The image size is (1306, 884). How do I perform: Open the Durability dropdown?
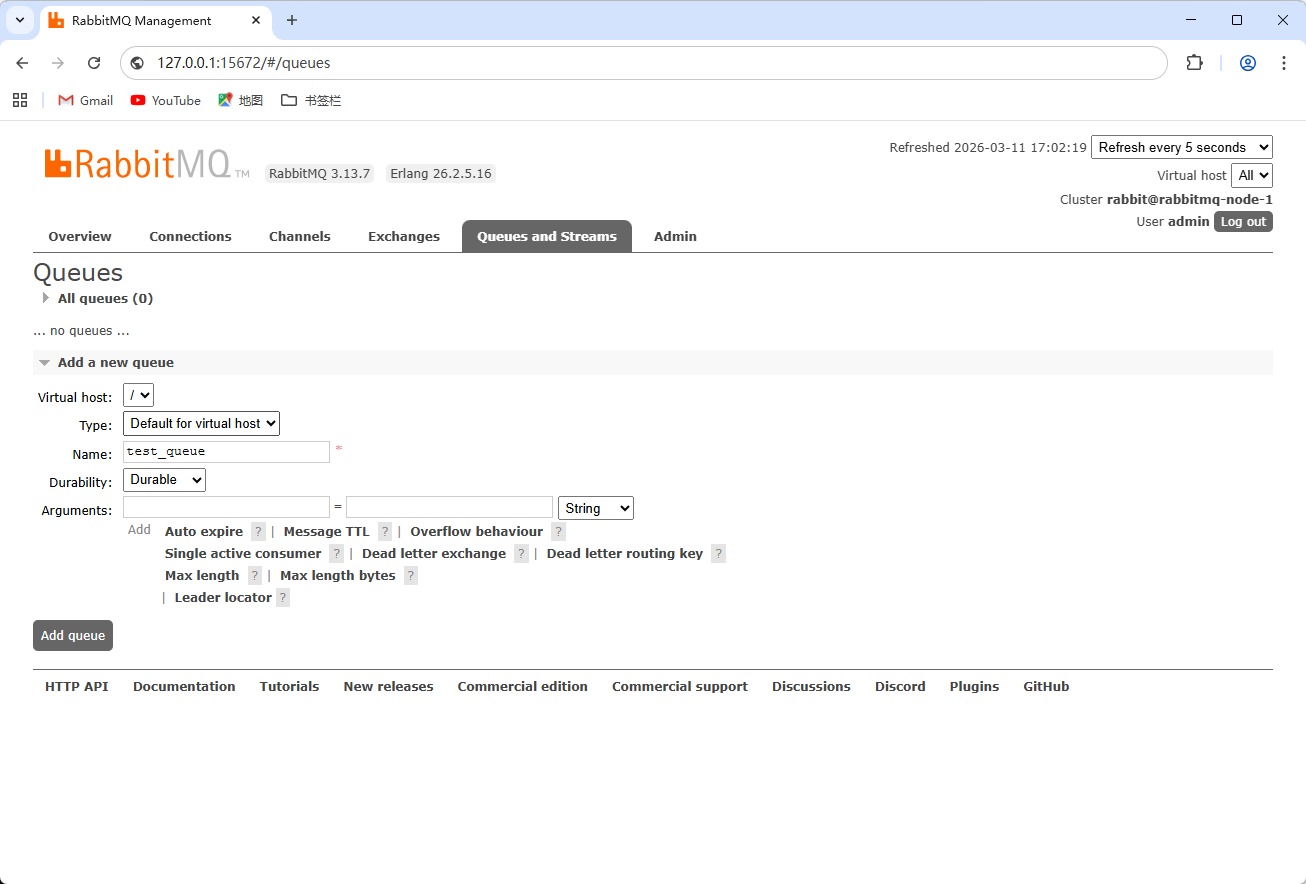(164, 480)
